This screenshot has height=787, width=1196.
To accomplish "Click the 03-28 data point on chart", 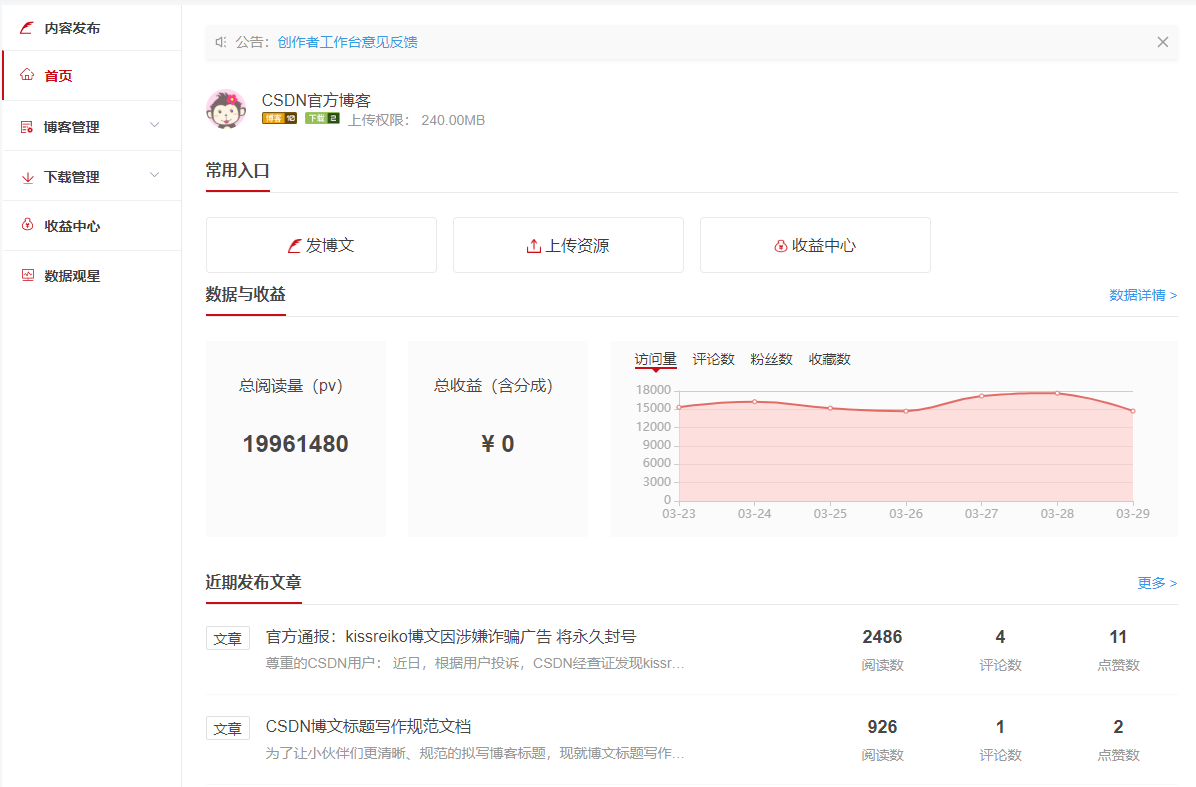I will pos(1057,393).
